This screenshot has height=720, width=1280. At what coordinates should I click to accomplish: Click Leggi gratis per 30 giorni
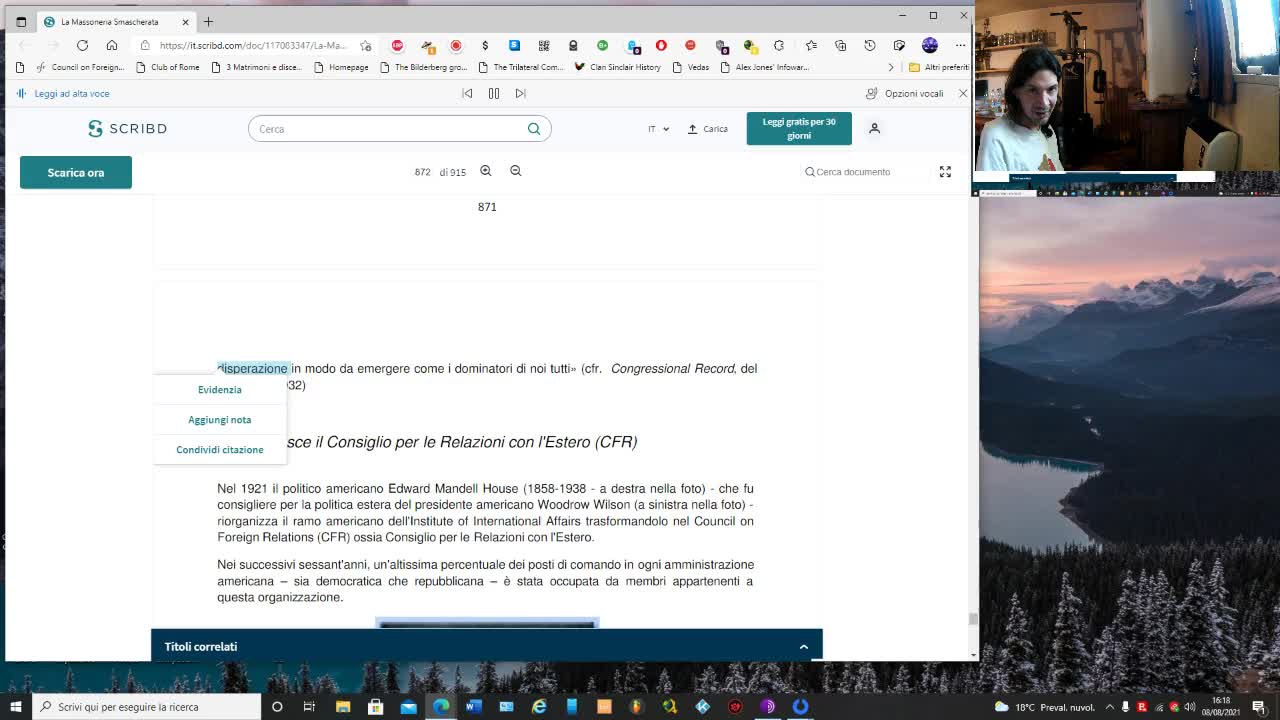pyautogui.click(x=799, y=129)
